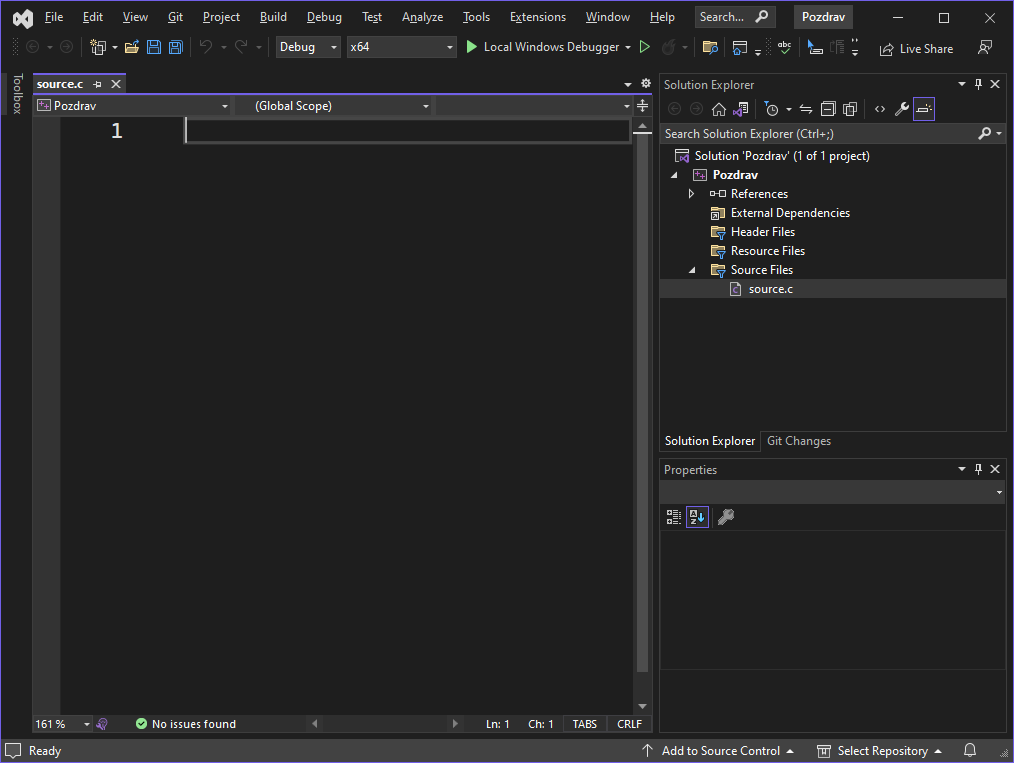Open the Debug menu

tap(324, 17)
